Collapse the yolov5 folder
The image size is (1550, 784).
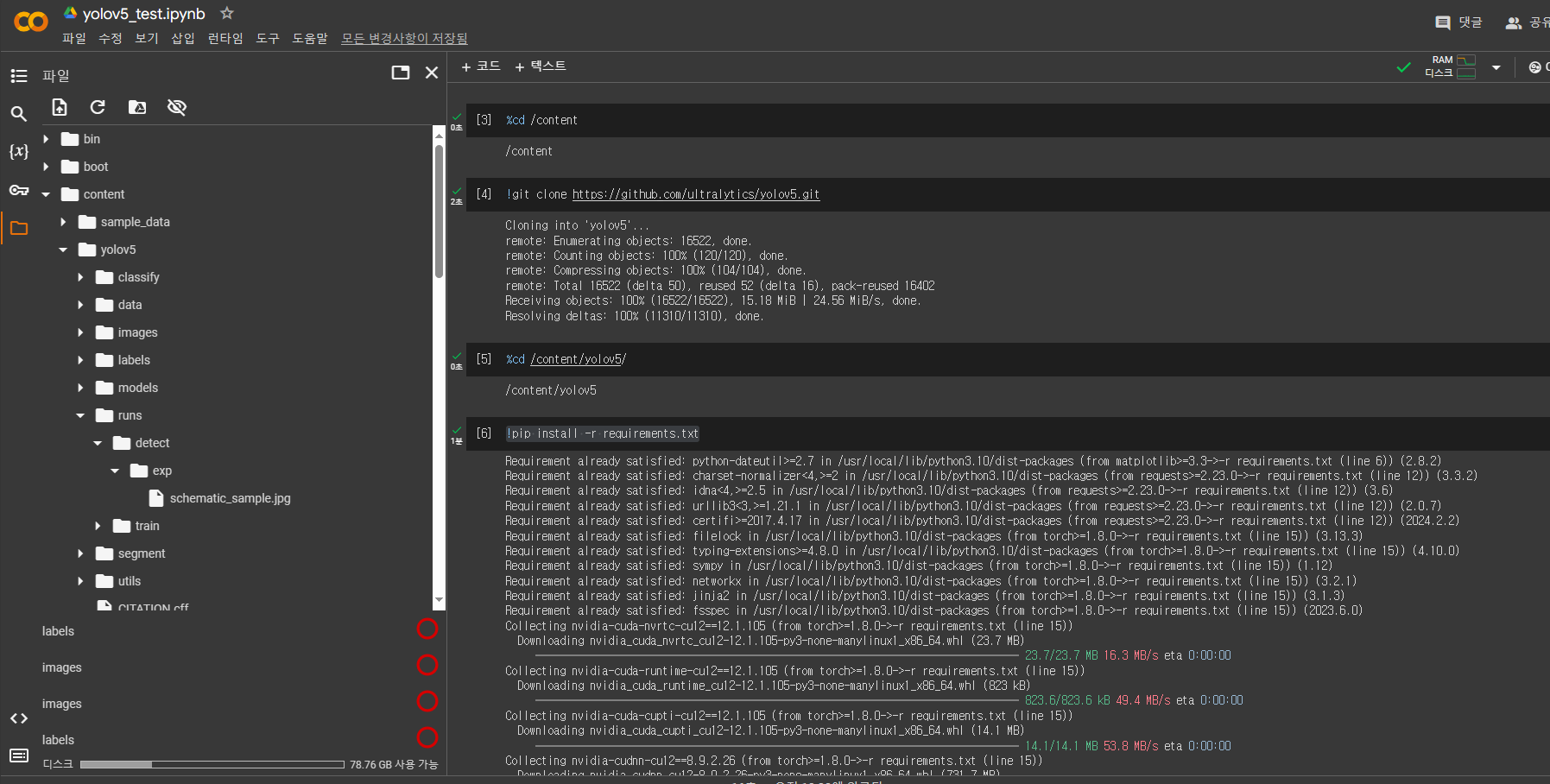click(63, 250)
